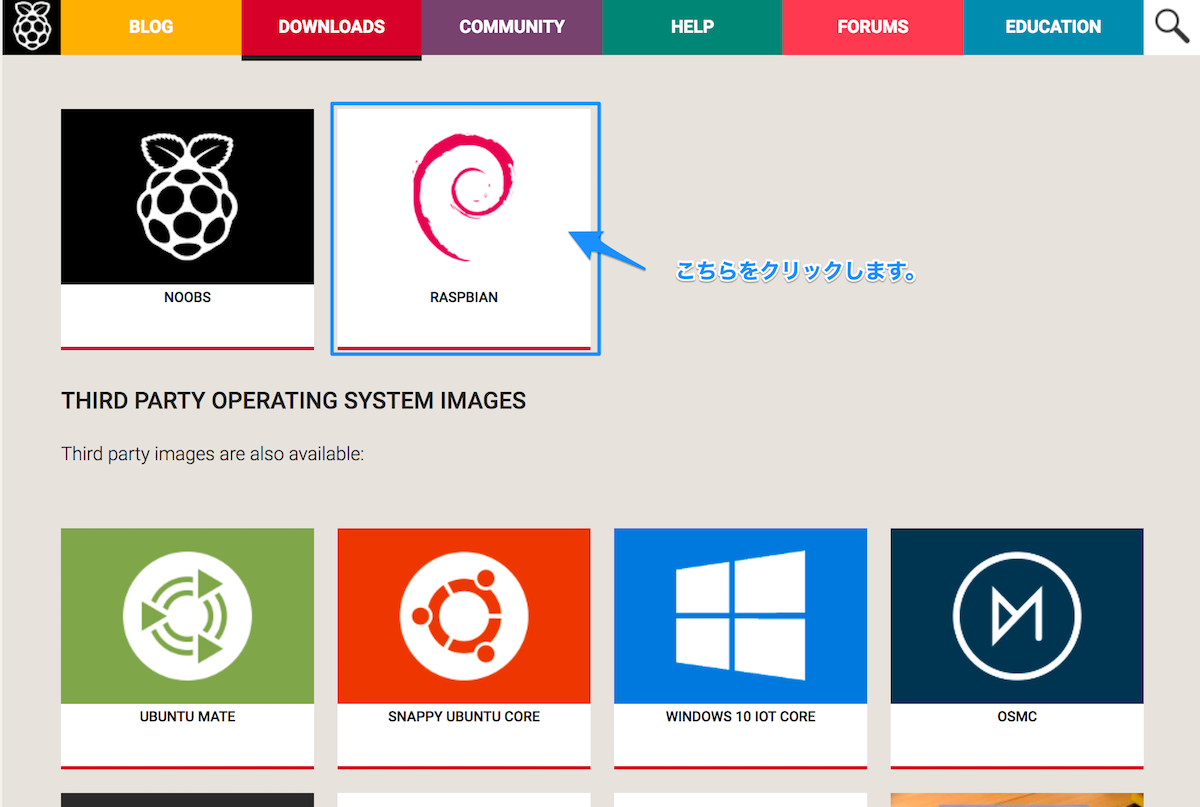This screenshot has height=807, width=1200.
Task: Open the OSMC text link
Action: pyautogui.click(x=1017, y=717)
